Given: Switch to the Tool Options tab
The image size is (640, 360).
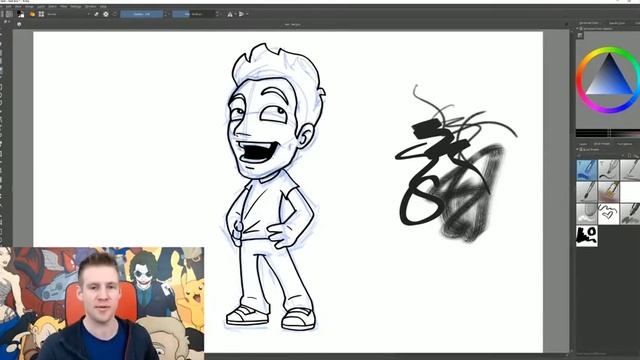Looking at the screenshot, I should (x=624, y=144).
